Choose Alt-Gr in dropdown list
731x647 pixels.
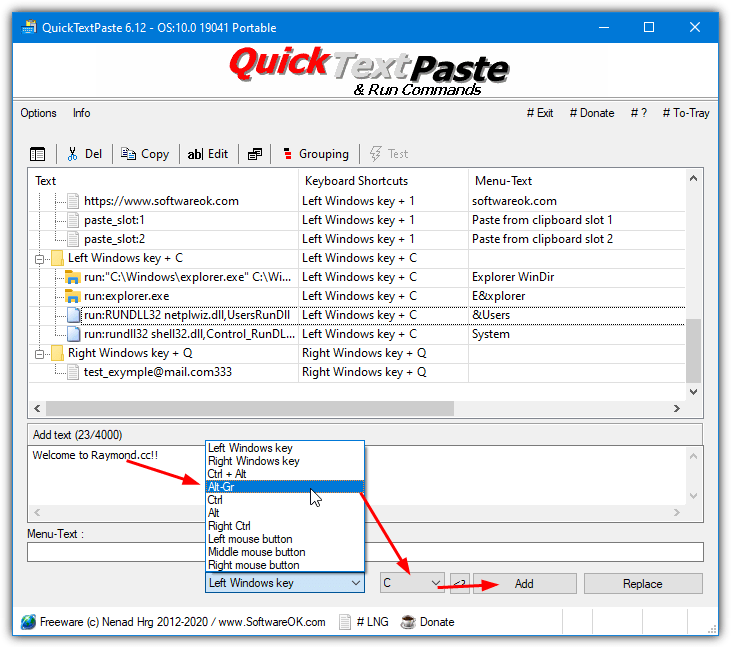point(285,487)
